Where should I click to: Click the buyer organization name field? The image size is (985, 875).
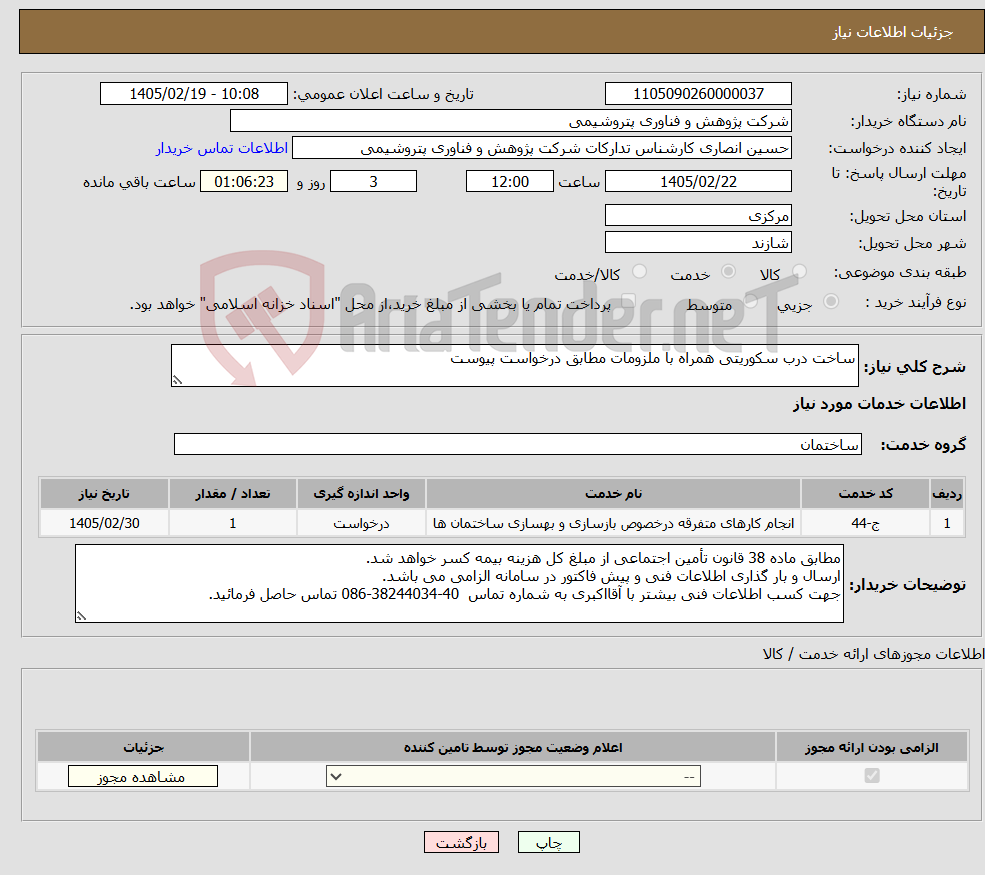[x=511, y=121]
